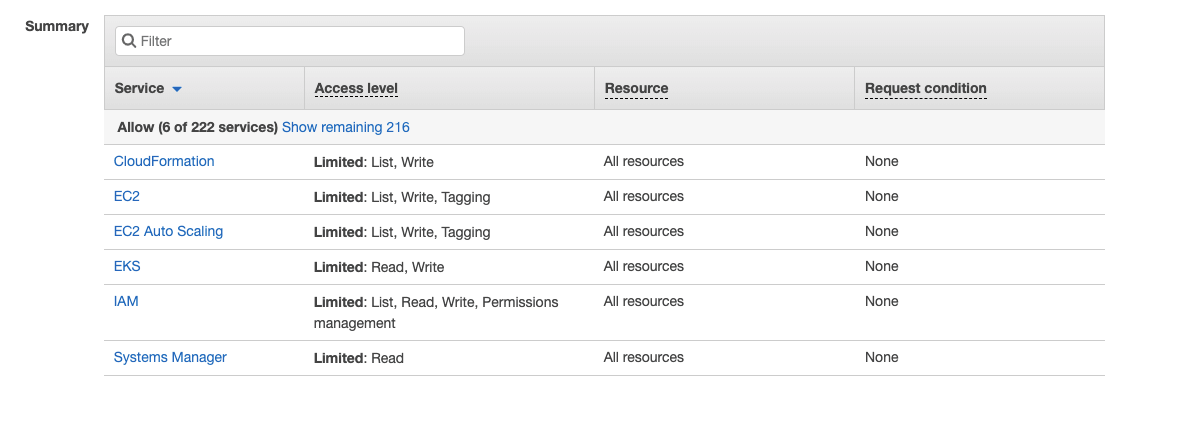Open the EKS service details

pos(127,266)
